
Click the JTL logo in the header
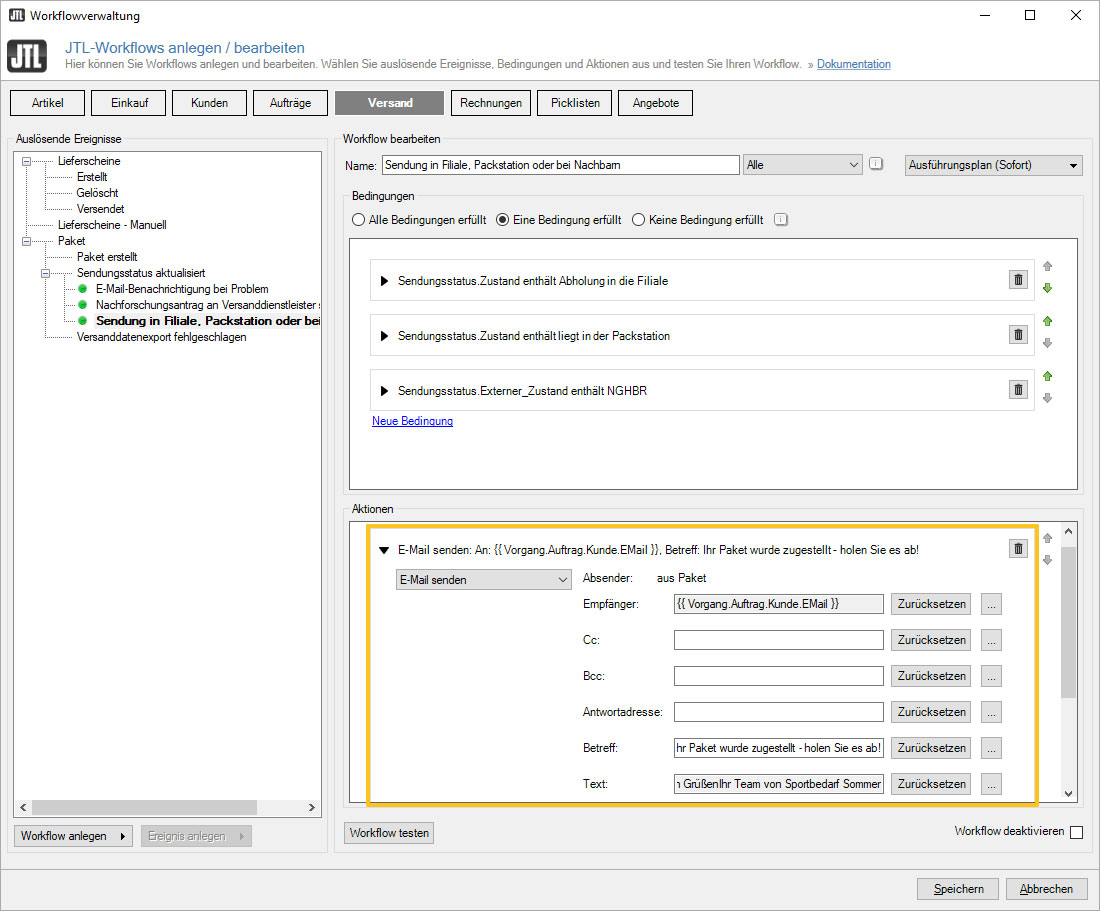click(x=26, y=56)
